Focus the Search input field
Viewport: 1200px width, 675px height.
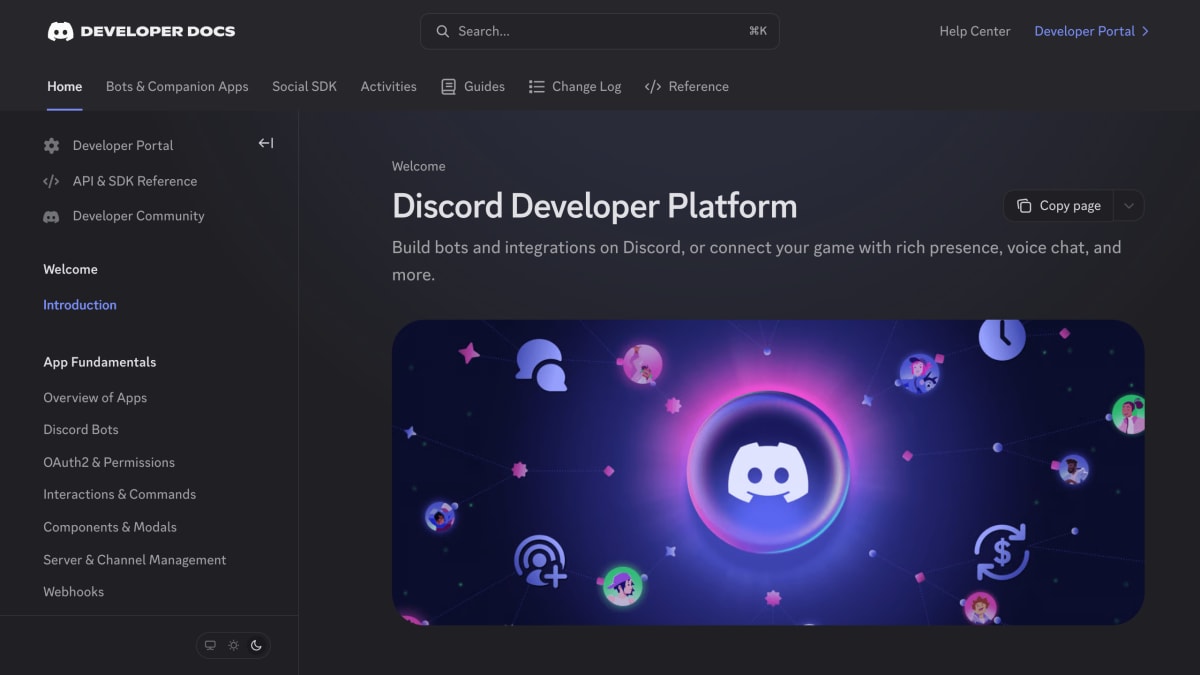click(x=600, y=31)
